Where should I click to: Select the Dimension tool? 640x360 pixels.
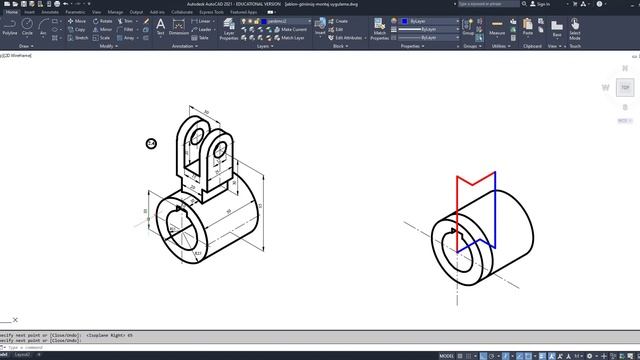(179, 27)
